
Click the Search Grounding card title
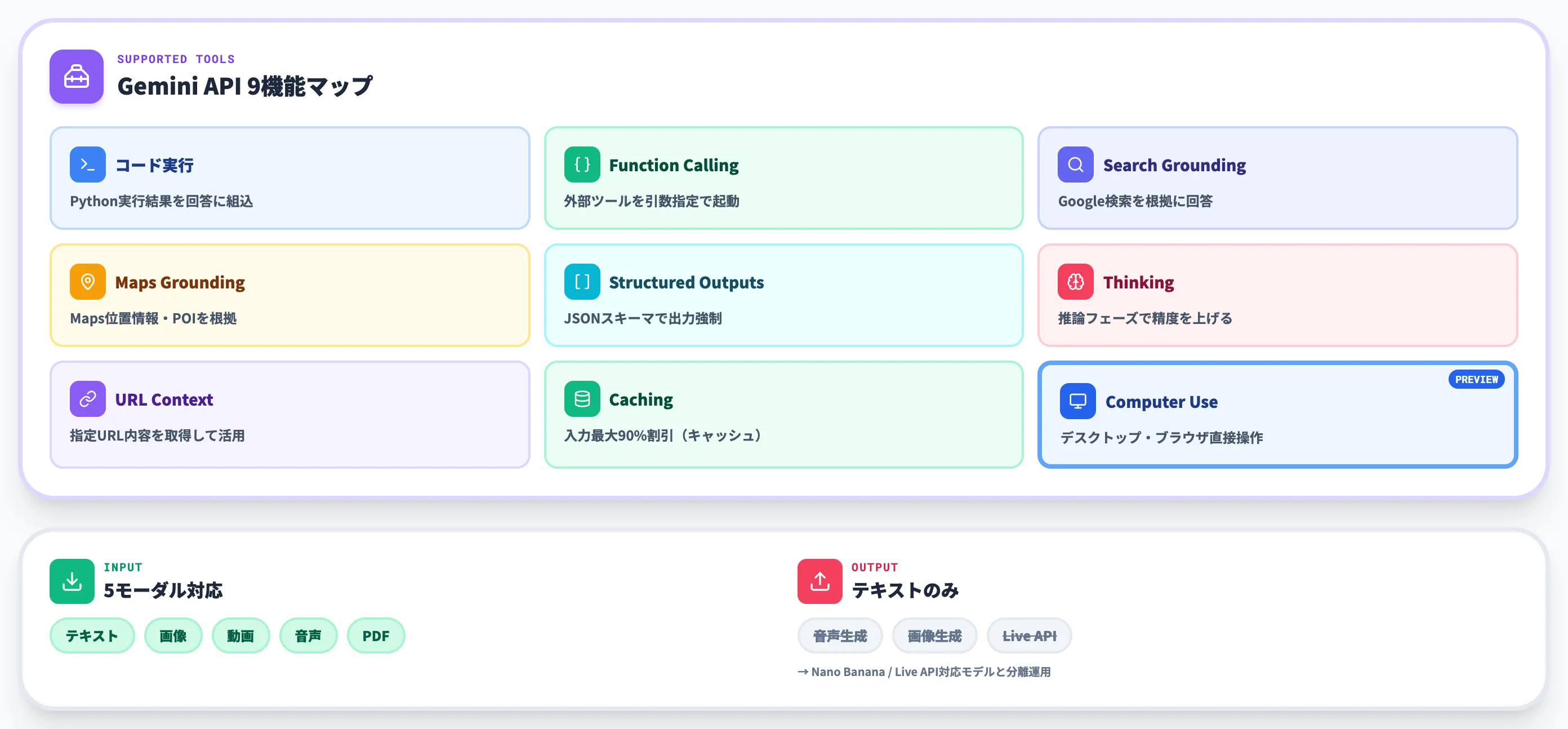coord(1174,165)
